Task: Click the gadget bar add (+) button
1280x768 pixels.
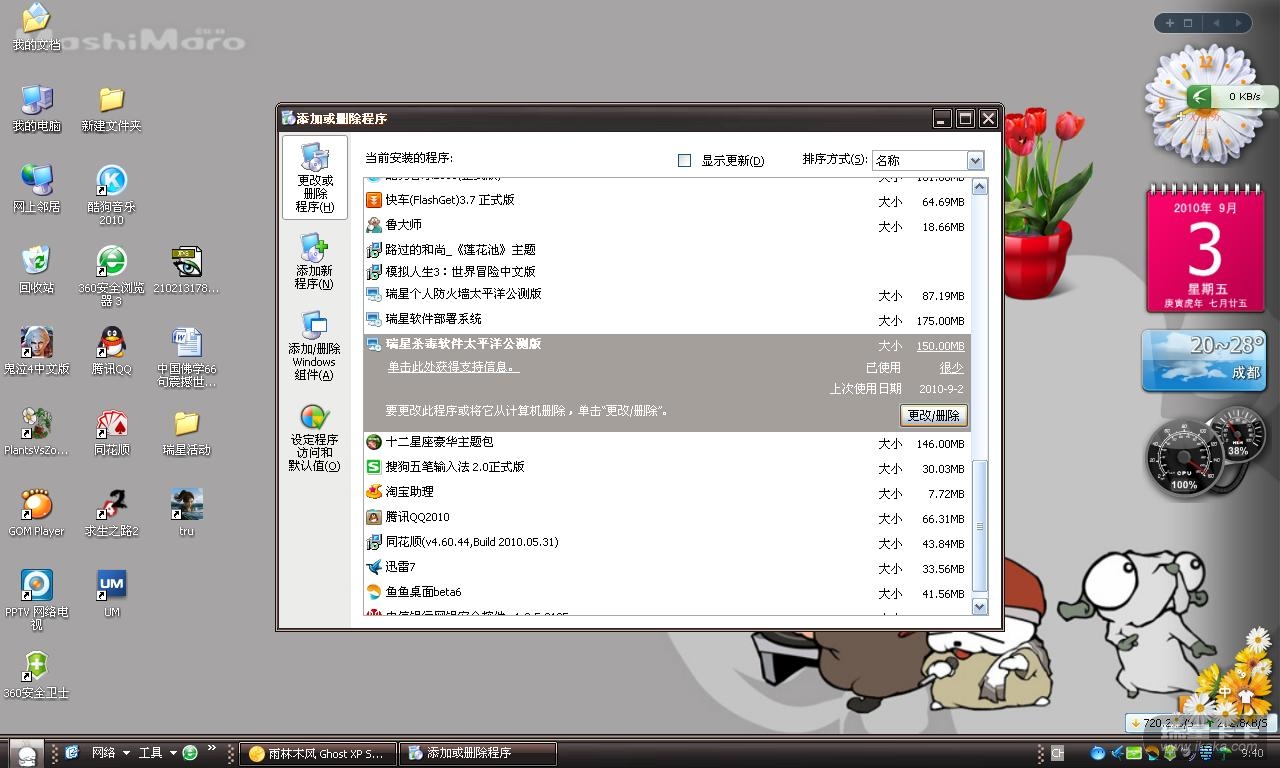Action: (1169, 22)
